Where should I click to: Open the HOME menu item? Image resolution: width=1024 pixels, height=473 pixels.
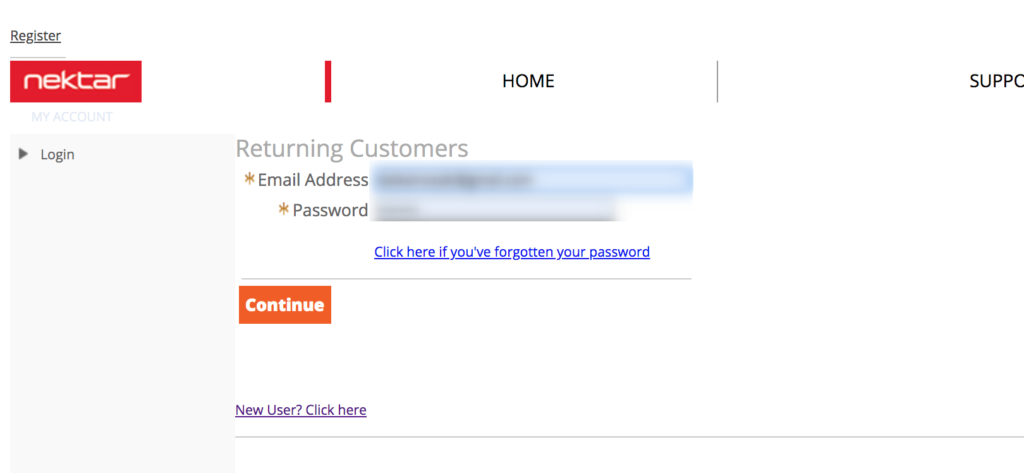[528, 81]
